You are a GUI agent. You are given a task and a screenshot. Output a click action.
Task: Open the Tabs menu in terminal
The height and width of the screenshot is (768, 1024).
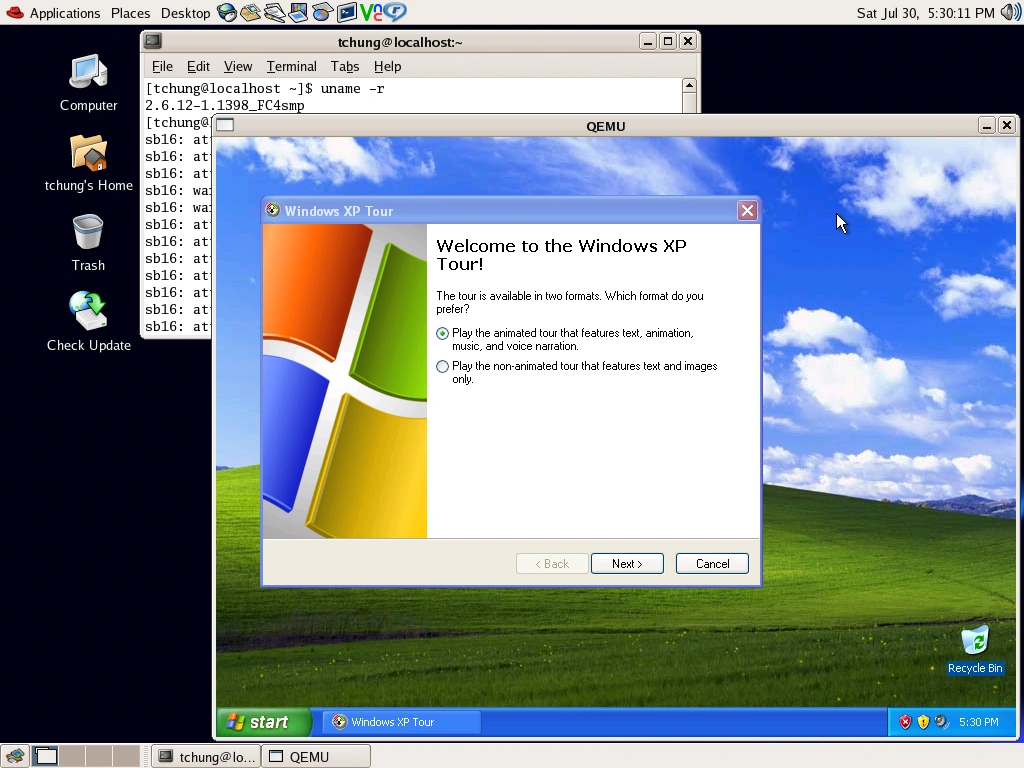pyautogui.click(x=345, y=67)
